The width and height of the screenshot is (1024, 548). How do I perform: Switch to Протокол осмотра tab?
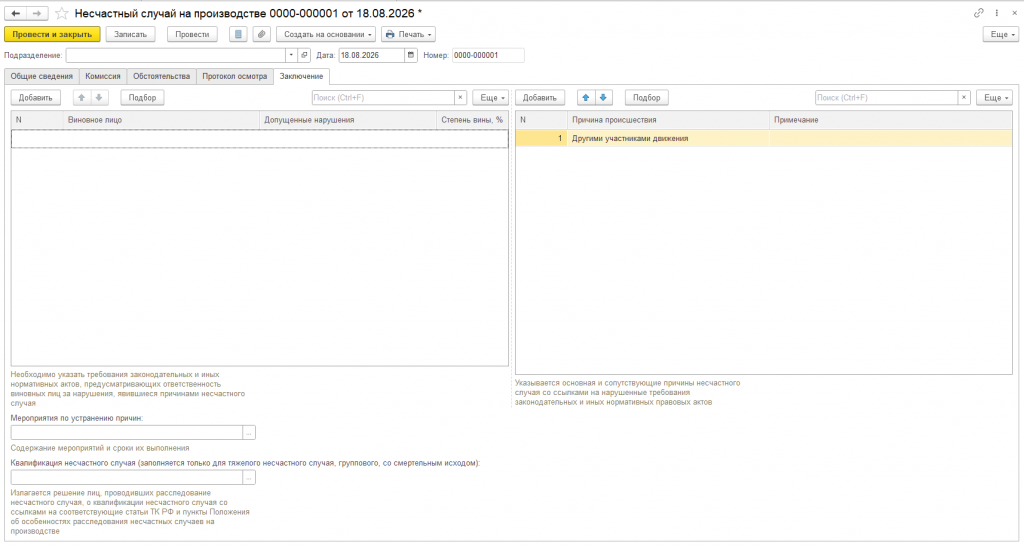click(234, 76)
